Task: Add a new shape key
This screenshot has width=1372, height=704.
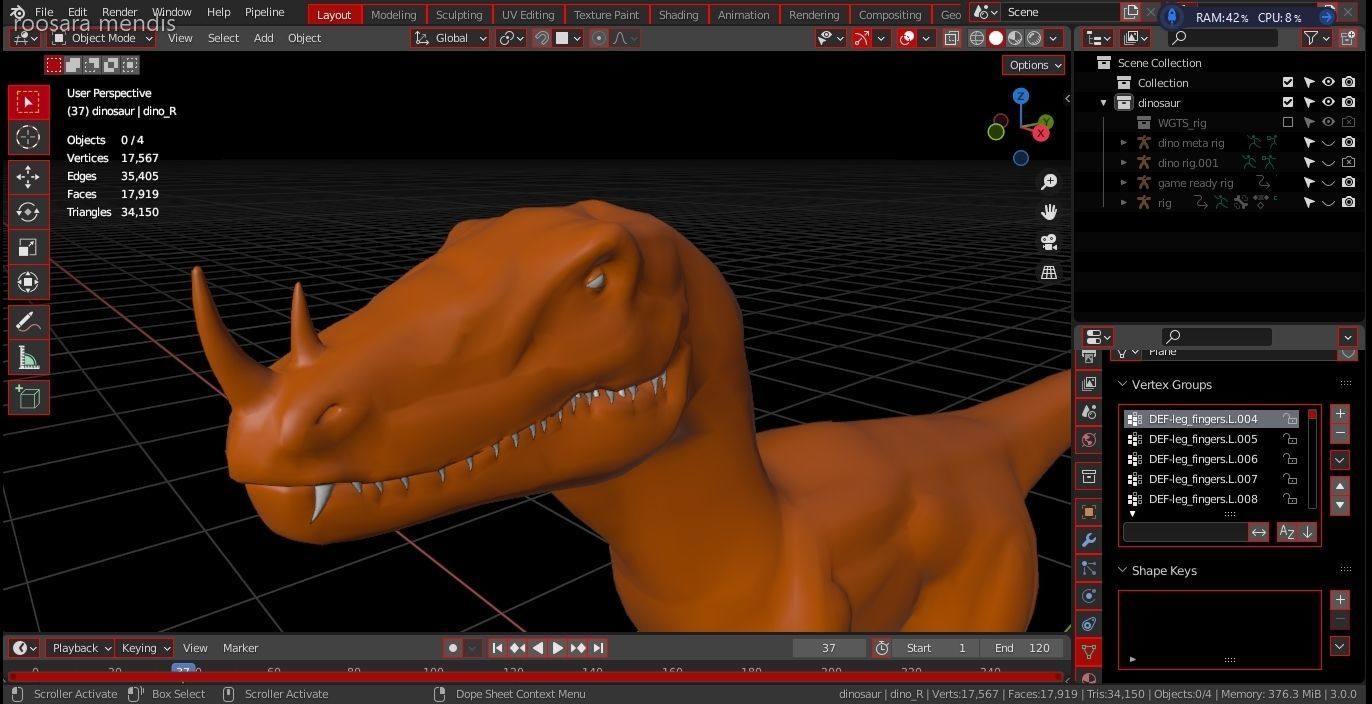Action: point(1340,600)
